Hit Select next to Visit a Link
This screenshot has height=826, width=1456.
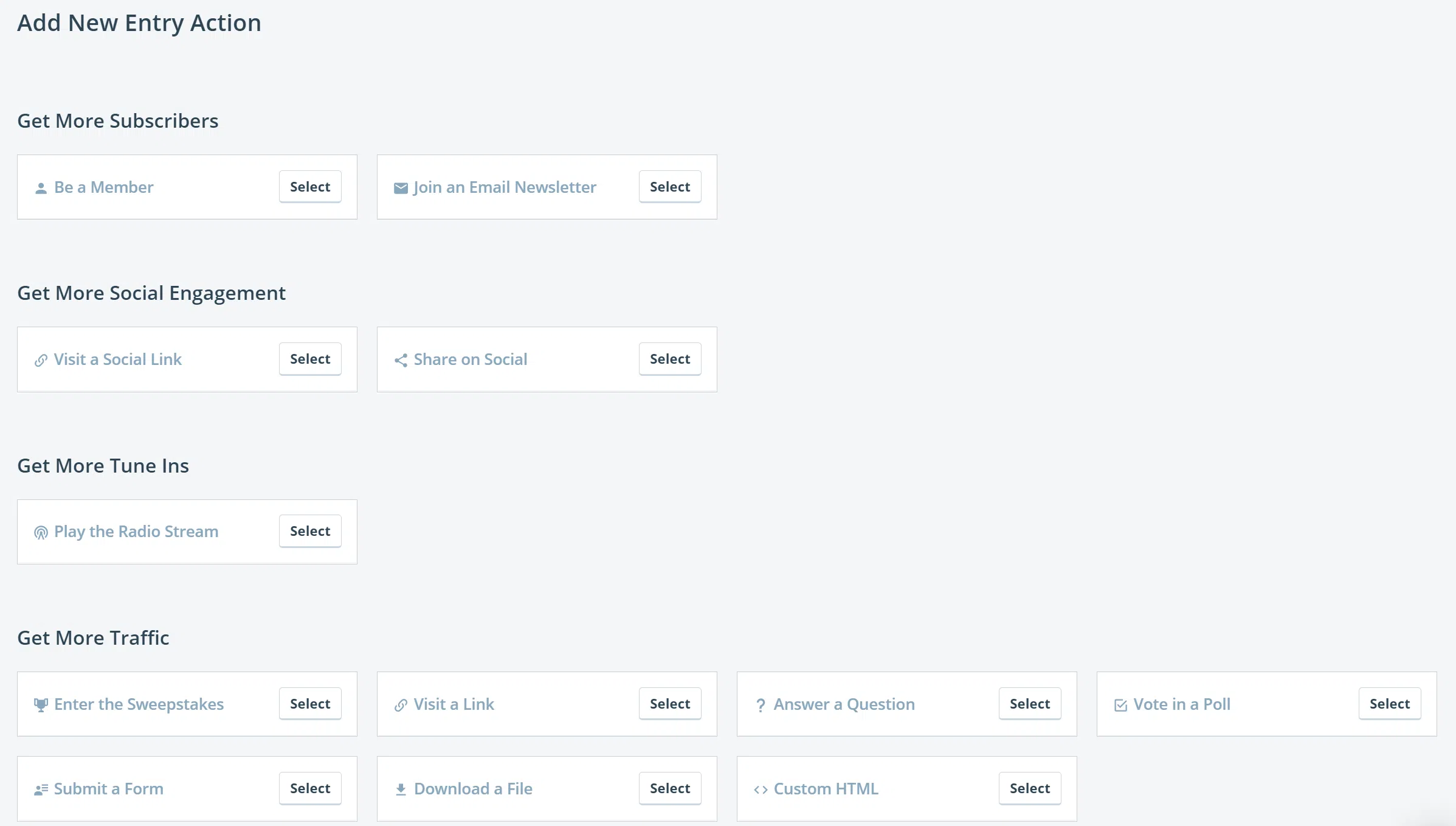click(669, 704)
